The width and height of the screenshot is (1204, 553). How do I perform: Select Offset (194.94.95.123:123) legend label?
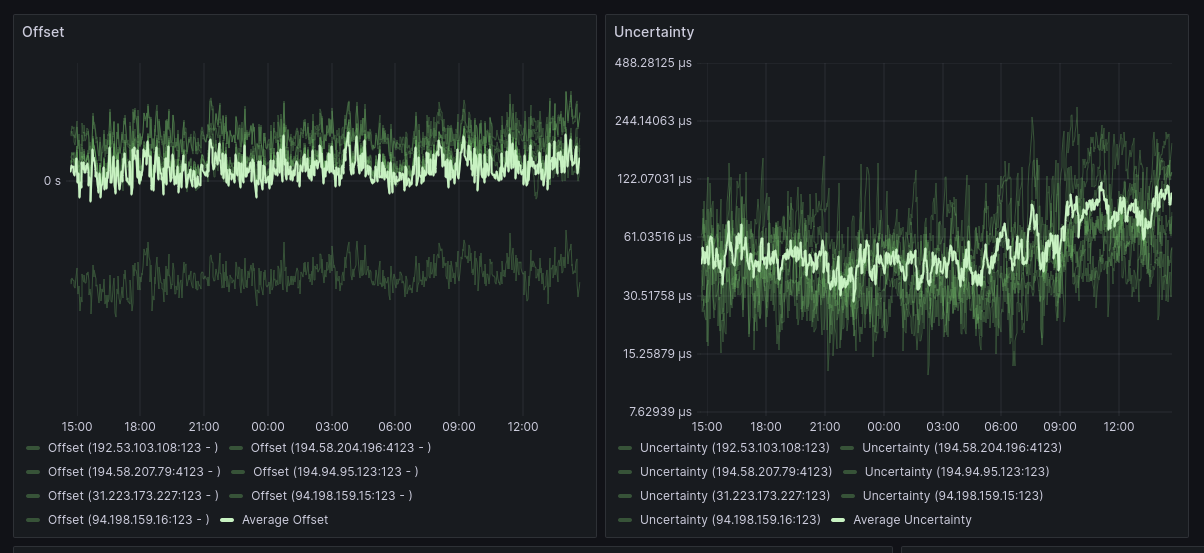(x=335, y=472)
